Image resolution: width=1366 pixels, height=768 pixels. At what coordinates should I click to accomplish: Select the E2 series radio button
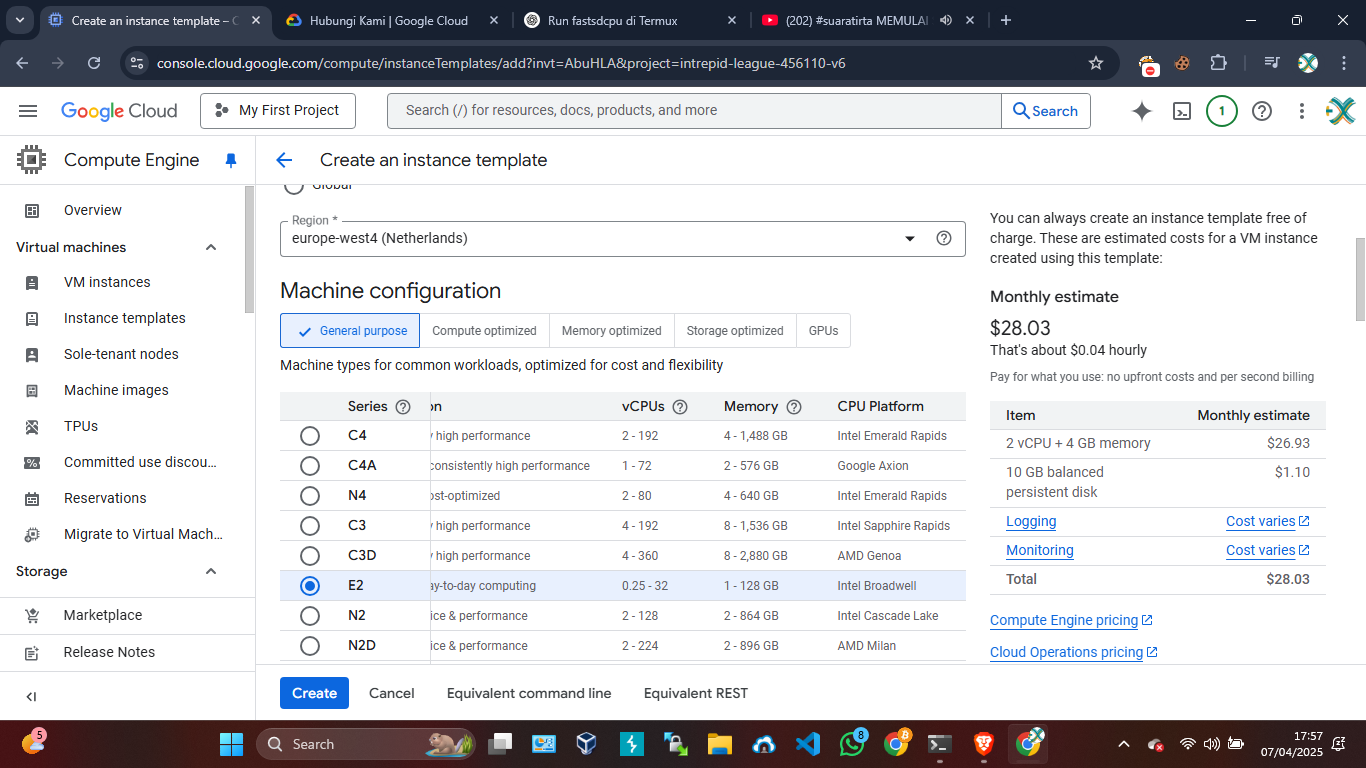click(x=310, y=586)
